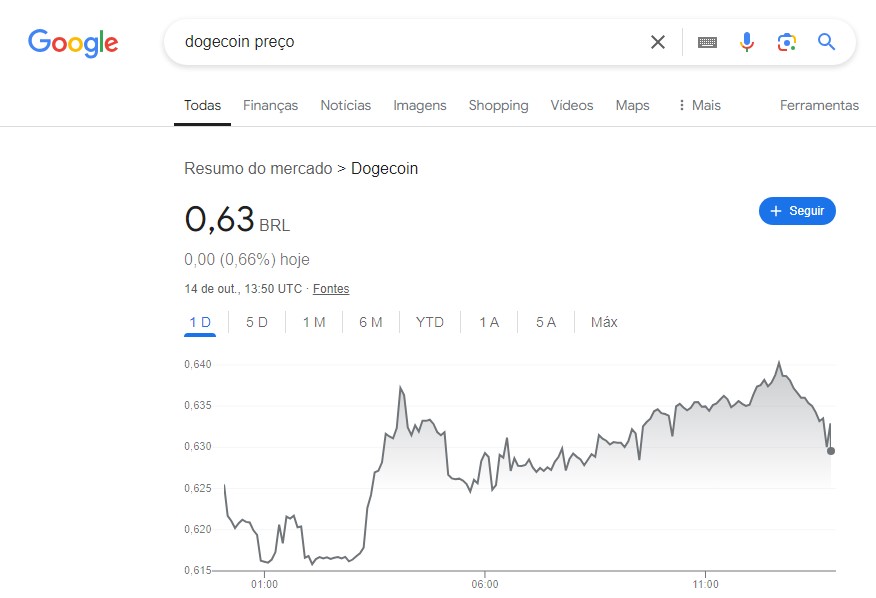This screenshot has width=876, height=598.
Task: Submit search with the magnifying glass icon
Action: coord(826,42)
